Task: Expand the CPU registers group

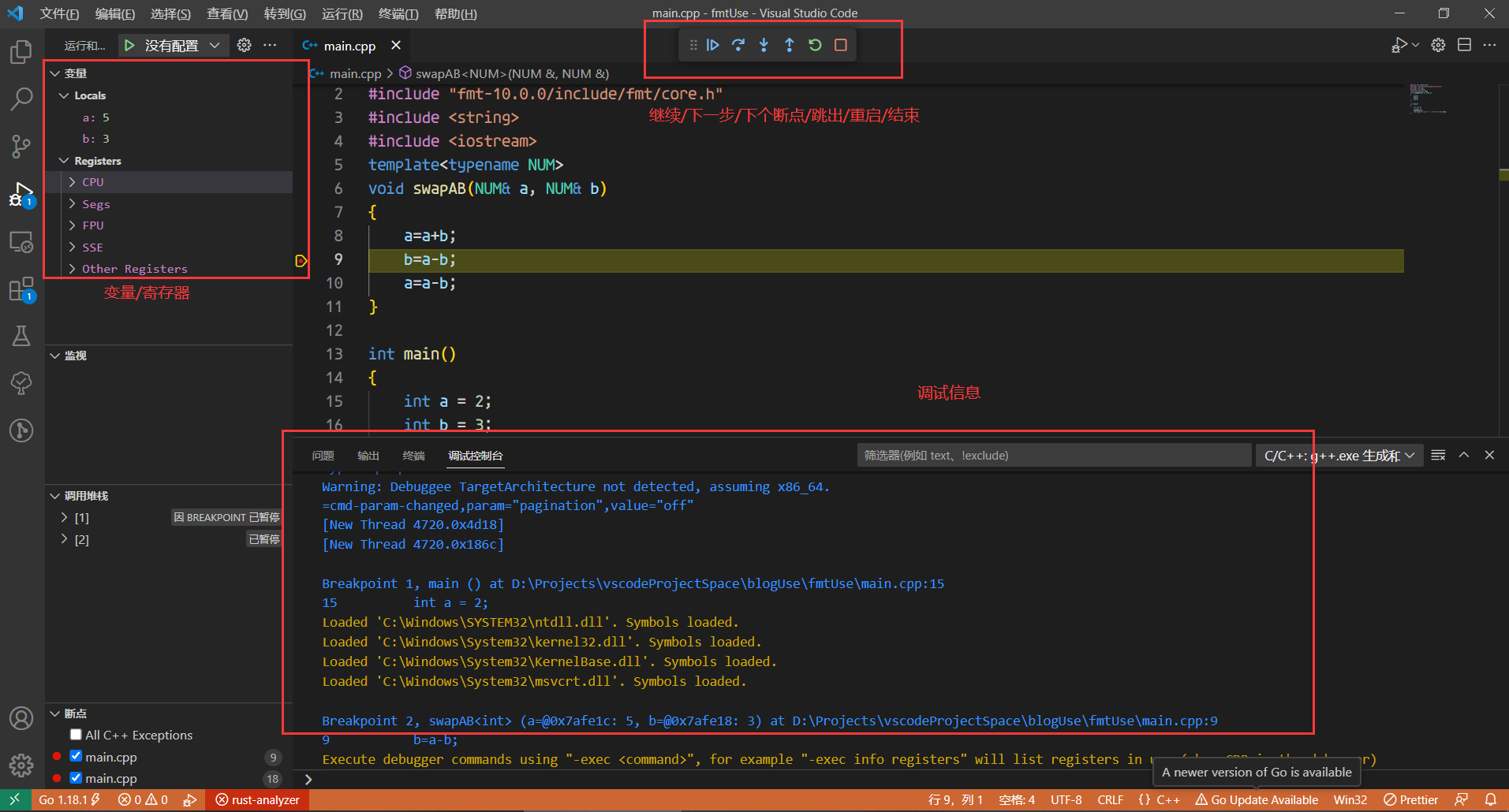Action: 72,181
